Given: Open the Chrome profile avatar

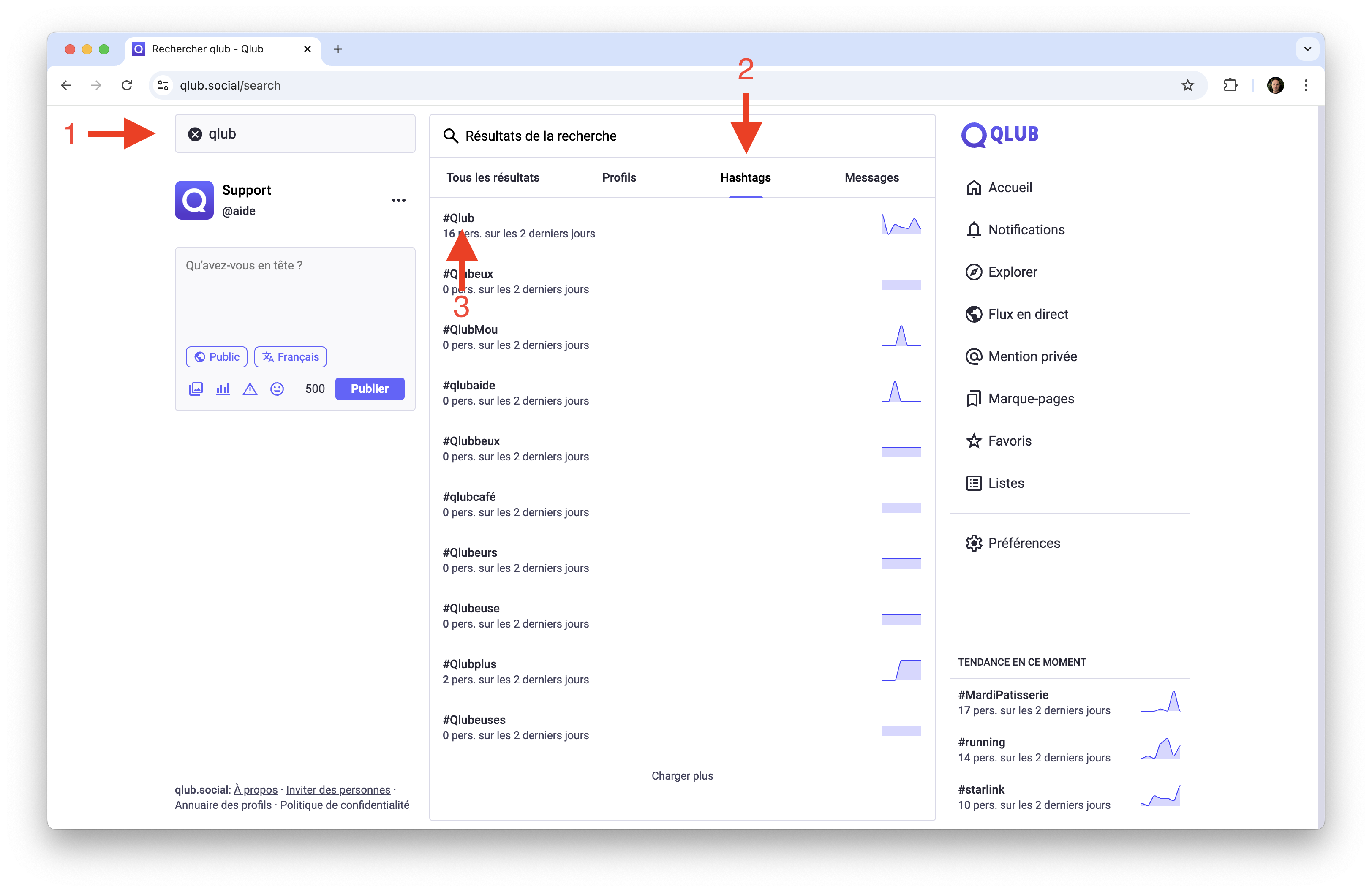Looking at the screenshot, I should (1275, 85).
